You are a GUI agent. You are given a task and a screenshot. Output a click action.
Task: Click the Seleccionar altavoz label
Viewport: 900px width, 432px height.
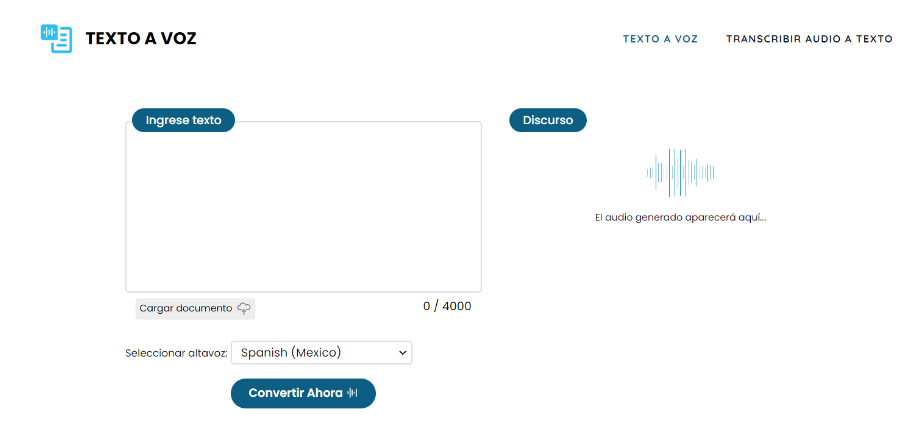[176, 353]
